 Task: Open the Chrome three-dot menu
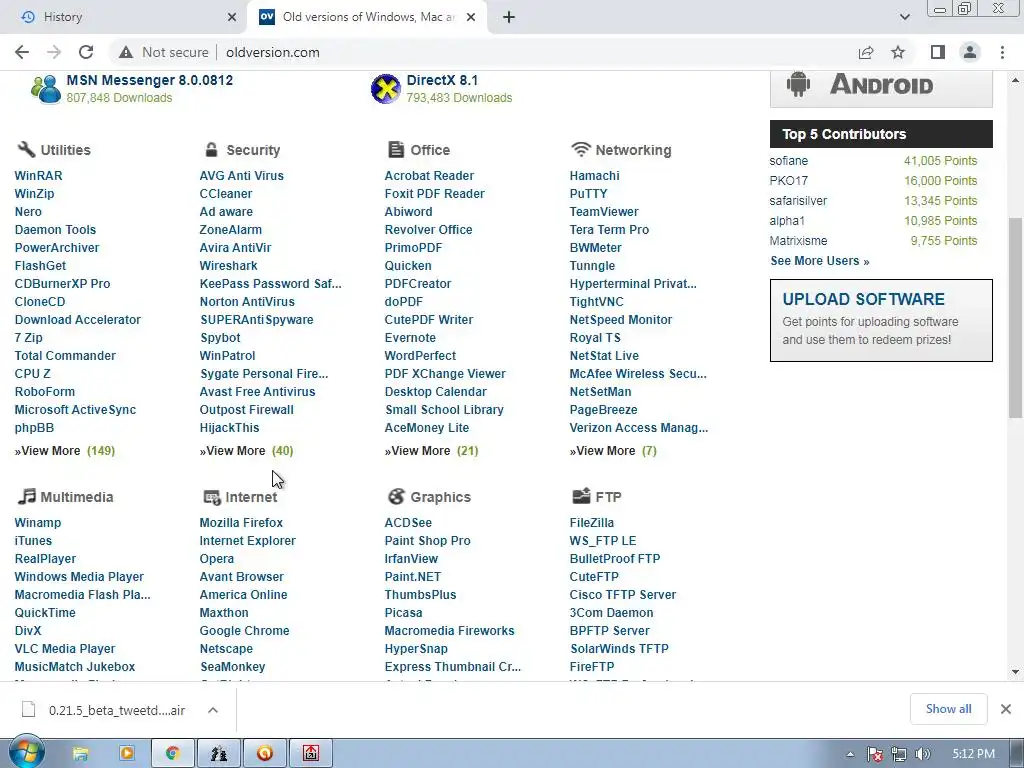coord(1002,52)
